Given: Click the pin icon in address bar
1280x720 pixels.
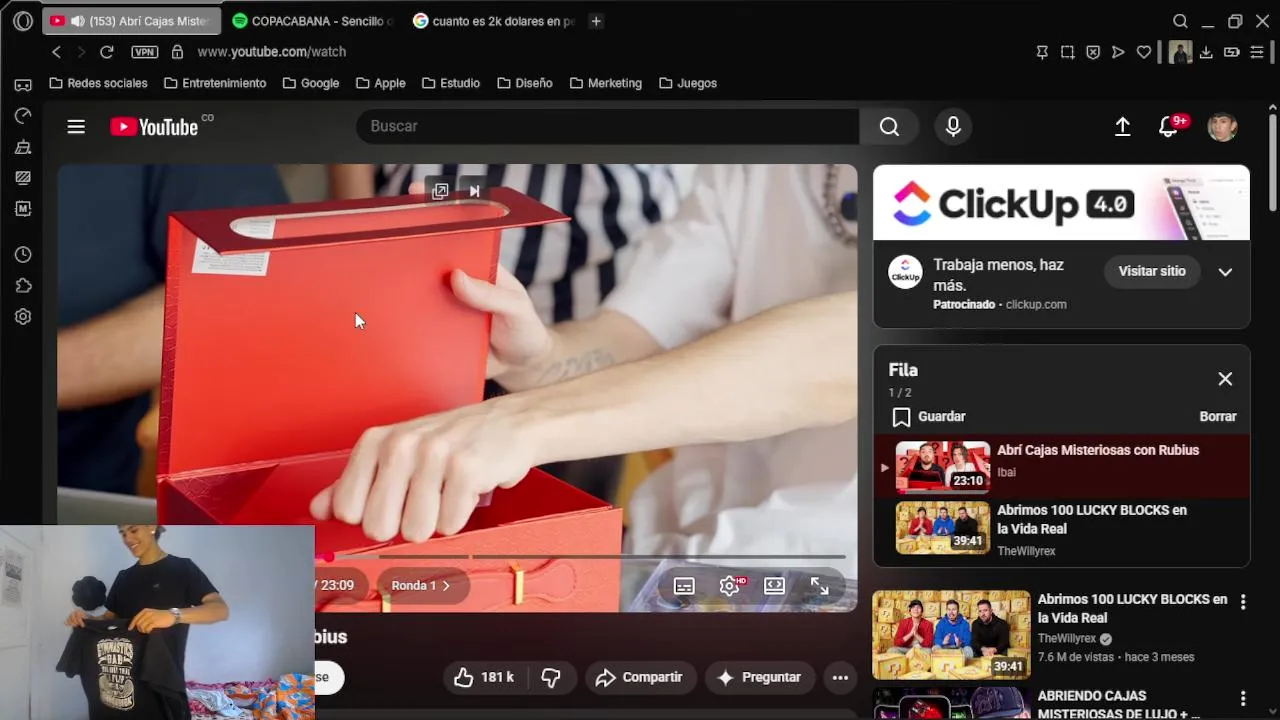Looking at the screenshot, I should click(x=1042, y=52).
